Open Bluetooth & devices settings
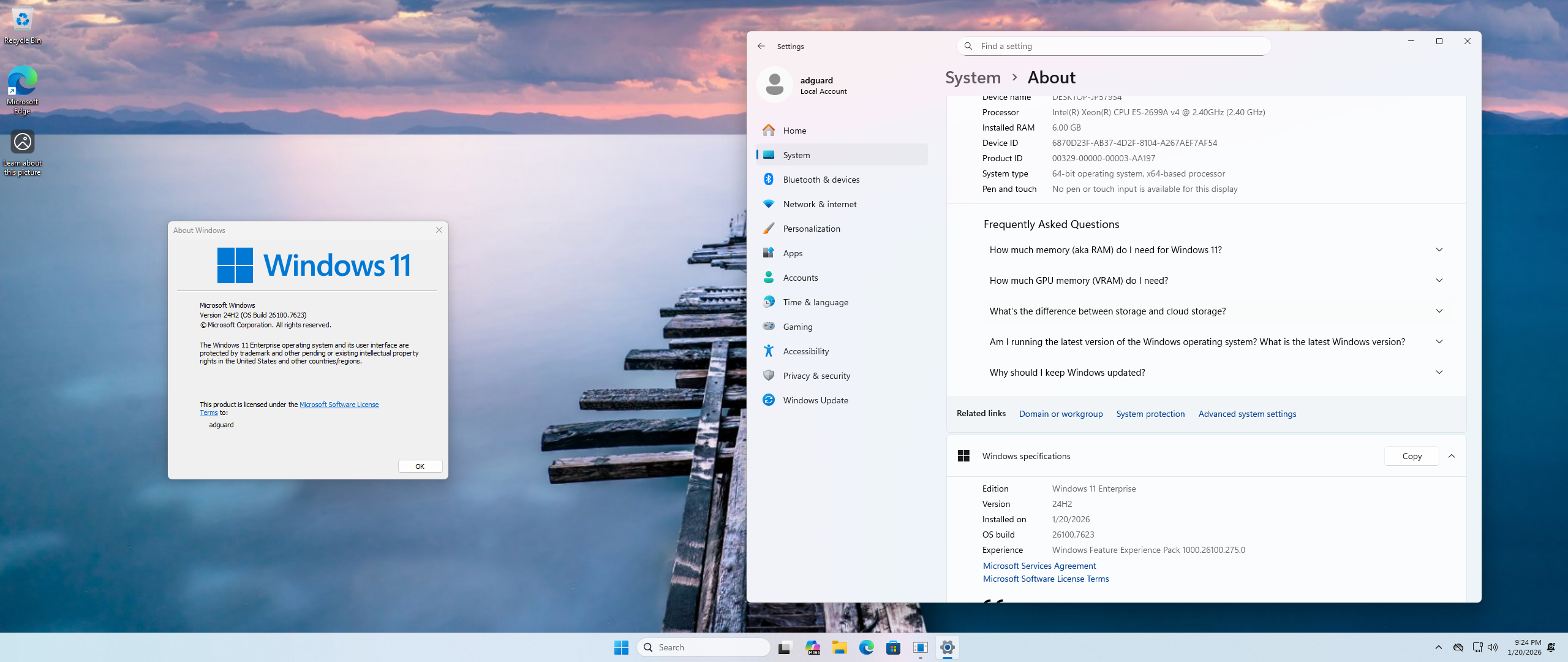 pyautogui.click(x=821, y=180)
